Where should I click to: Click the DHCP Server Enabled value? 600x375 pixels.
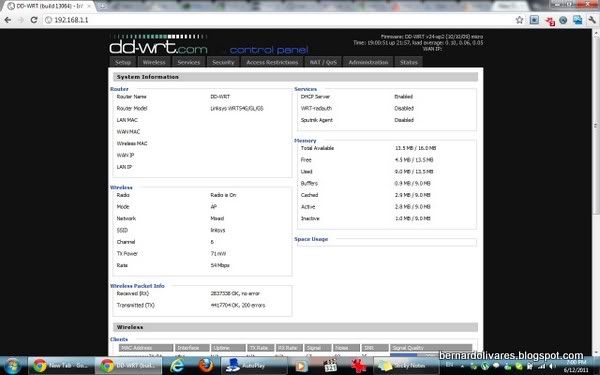tap(403, 96)
